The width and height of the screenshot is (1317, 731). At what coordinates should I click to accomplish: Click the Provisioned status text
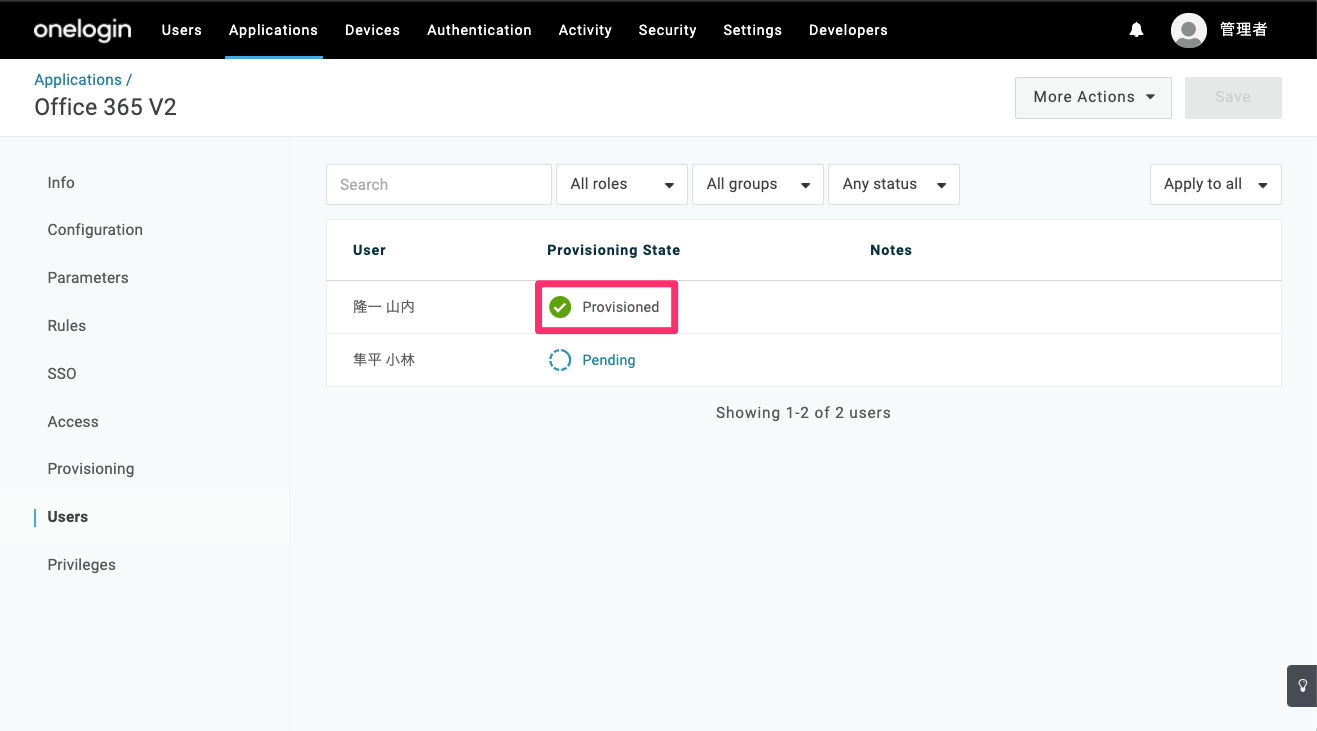click(x=621, y=307)
